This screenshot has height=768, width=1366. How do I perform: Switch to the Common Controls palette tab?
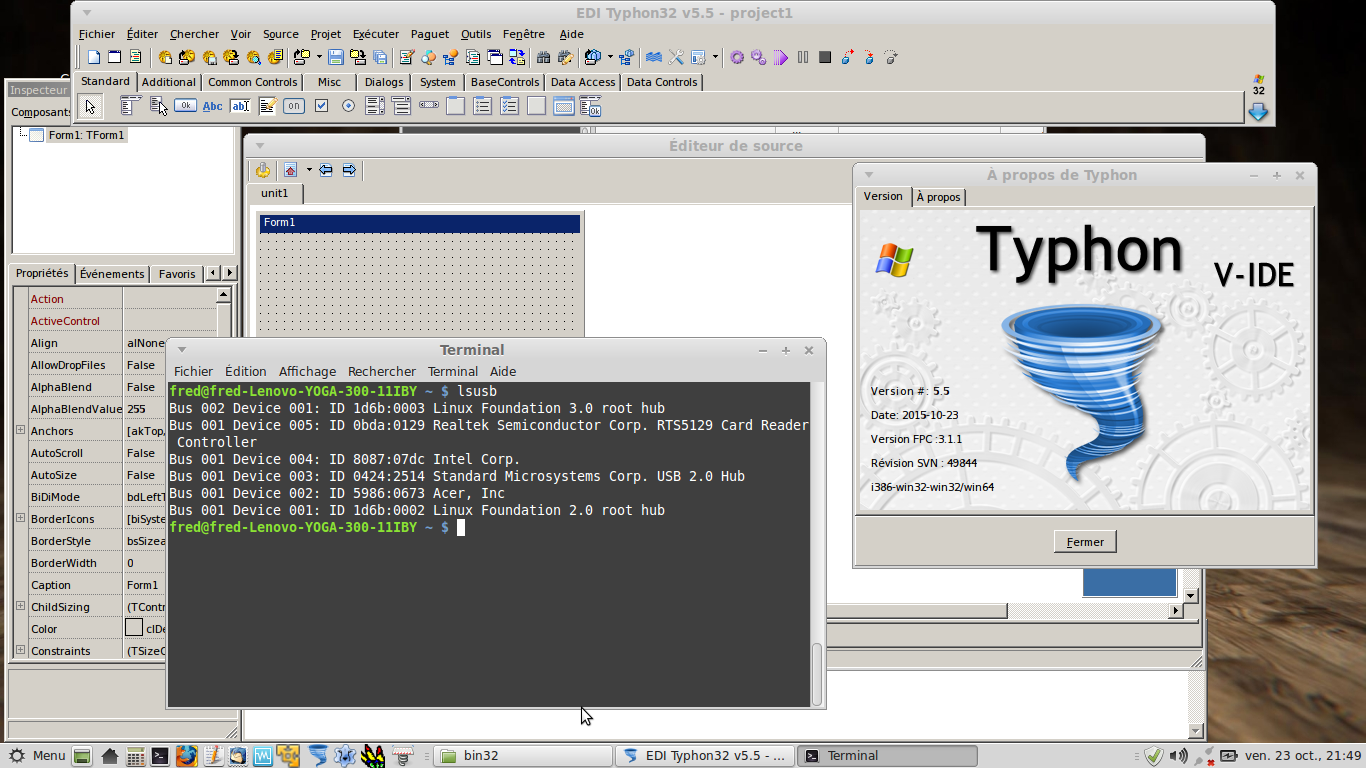pyautogui.click(x=252, y=82)
